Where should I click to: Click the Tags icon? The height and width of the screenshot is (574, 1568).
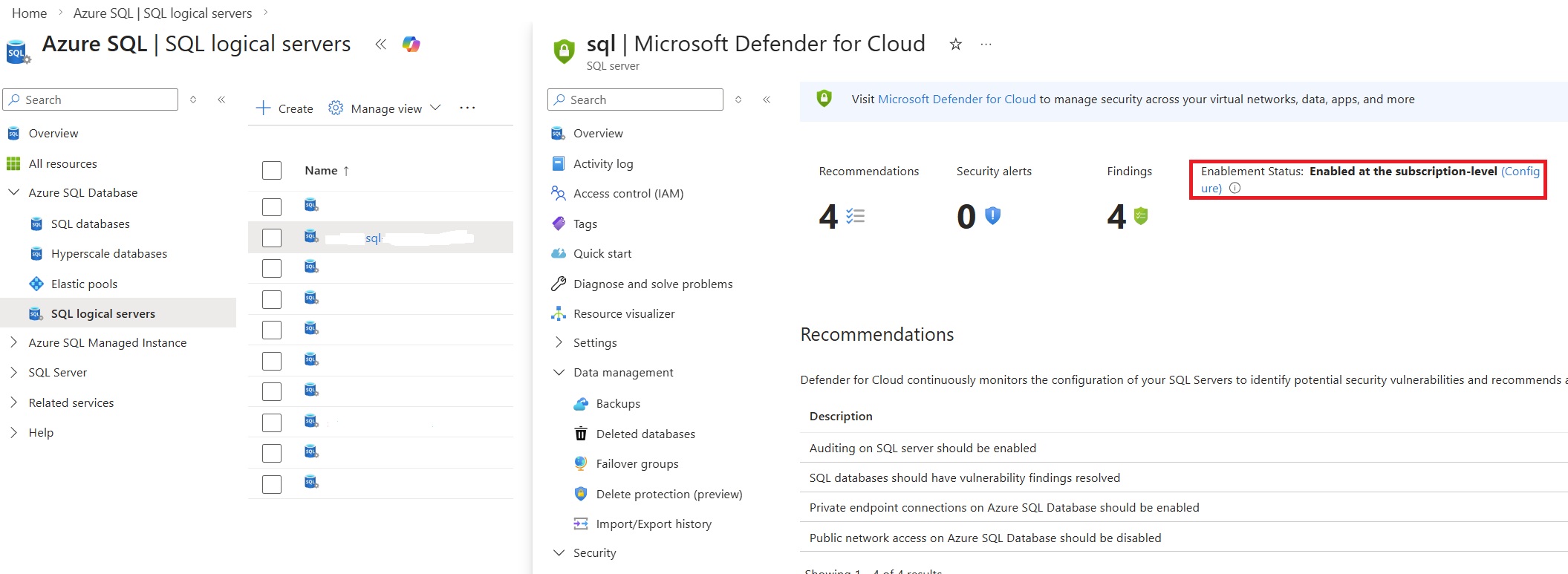(559, 224)
